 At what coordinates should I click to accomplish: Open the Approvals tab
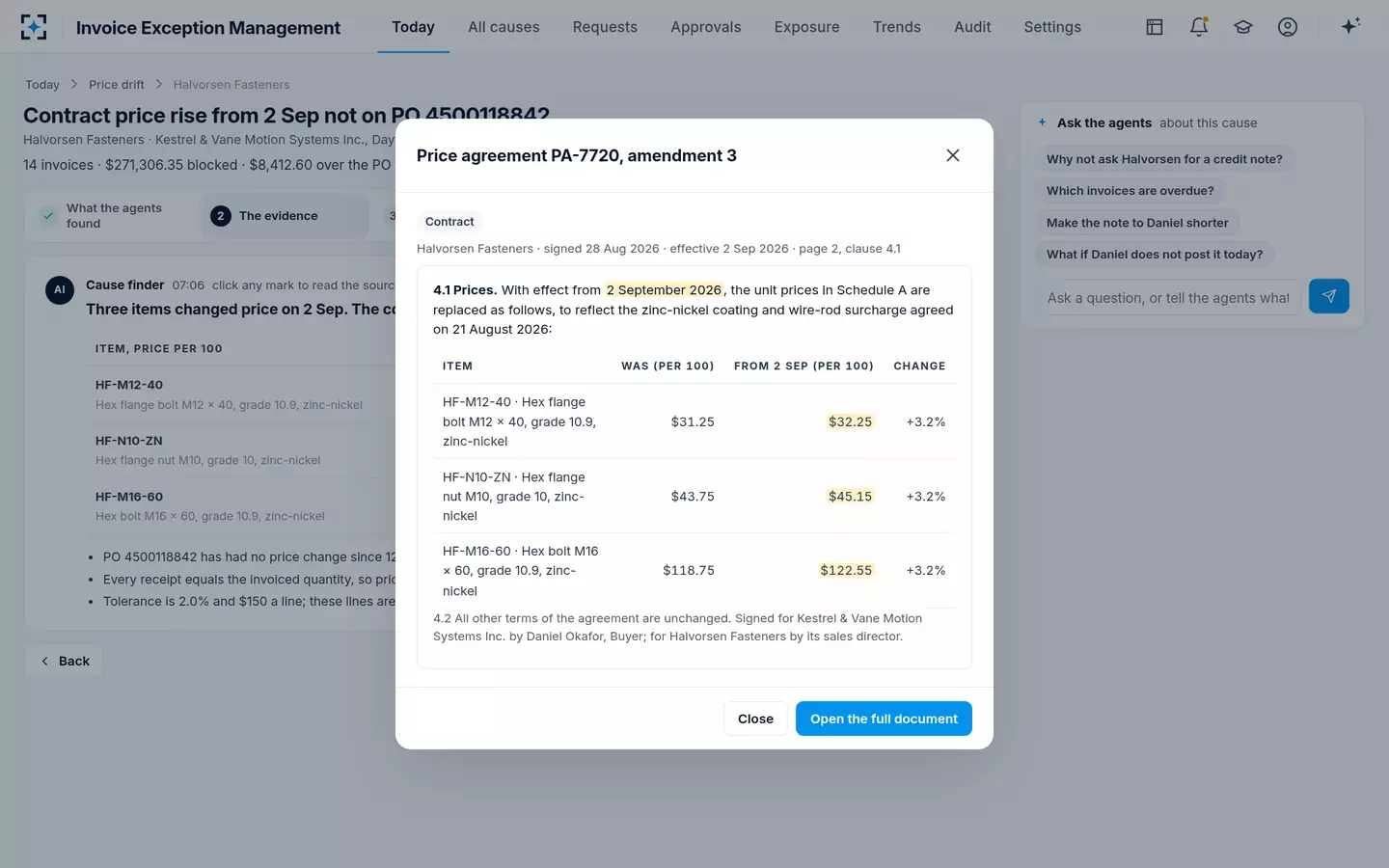(706, 27)
